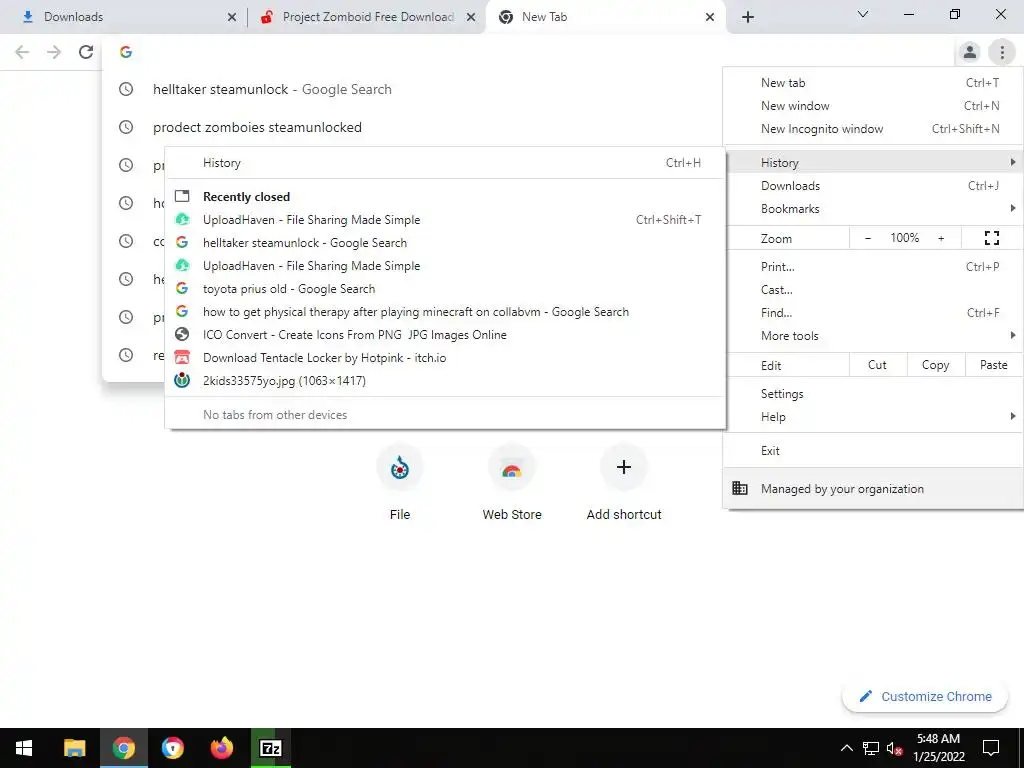This screenshot has width=1024, height=768.
Task: Open Downloads from the Chrome menu
Action: click(873, 185)
